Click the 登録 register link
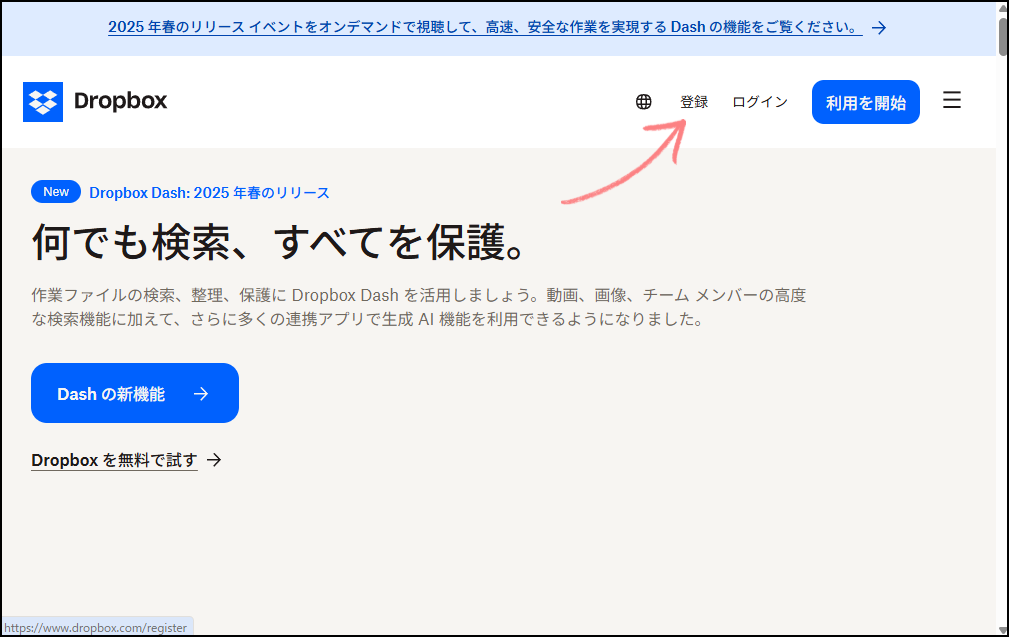 [x=694, y=102]
